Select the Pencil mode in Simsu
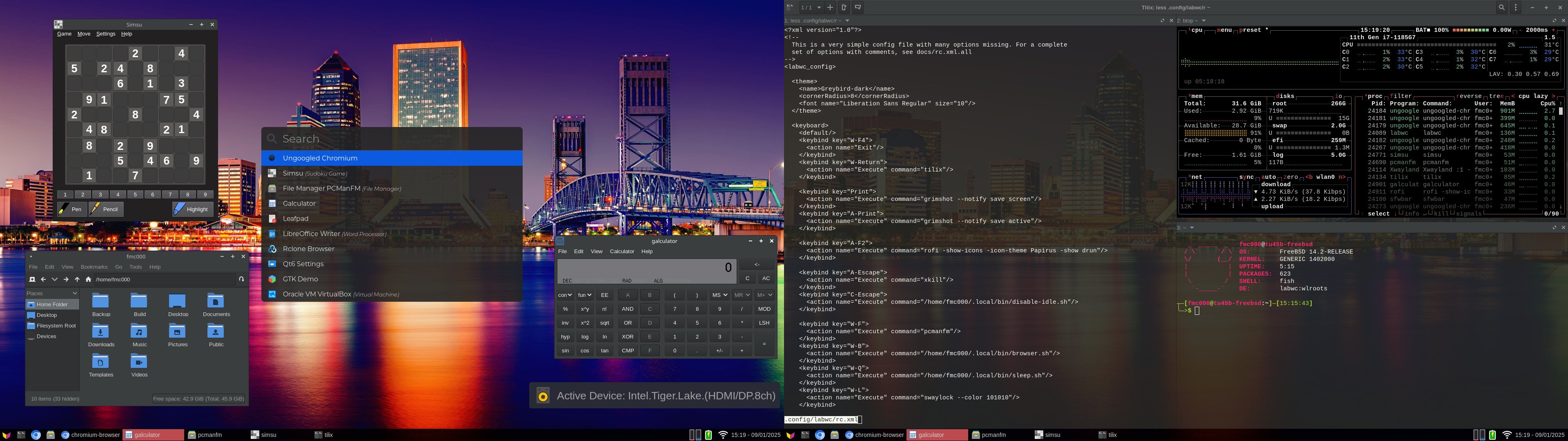This screenshot has width=1568, height=441. coord(105,209)
